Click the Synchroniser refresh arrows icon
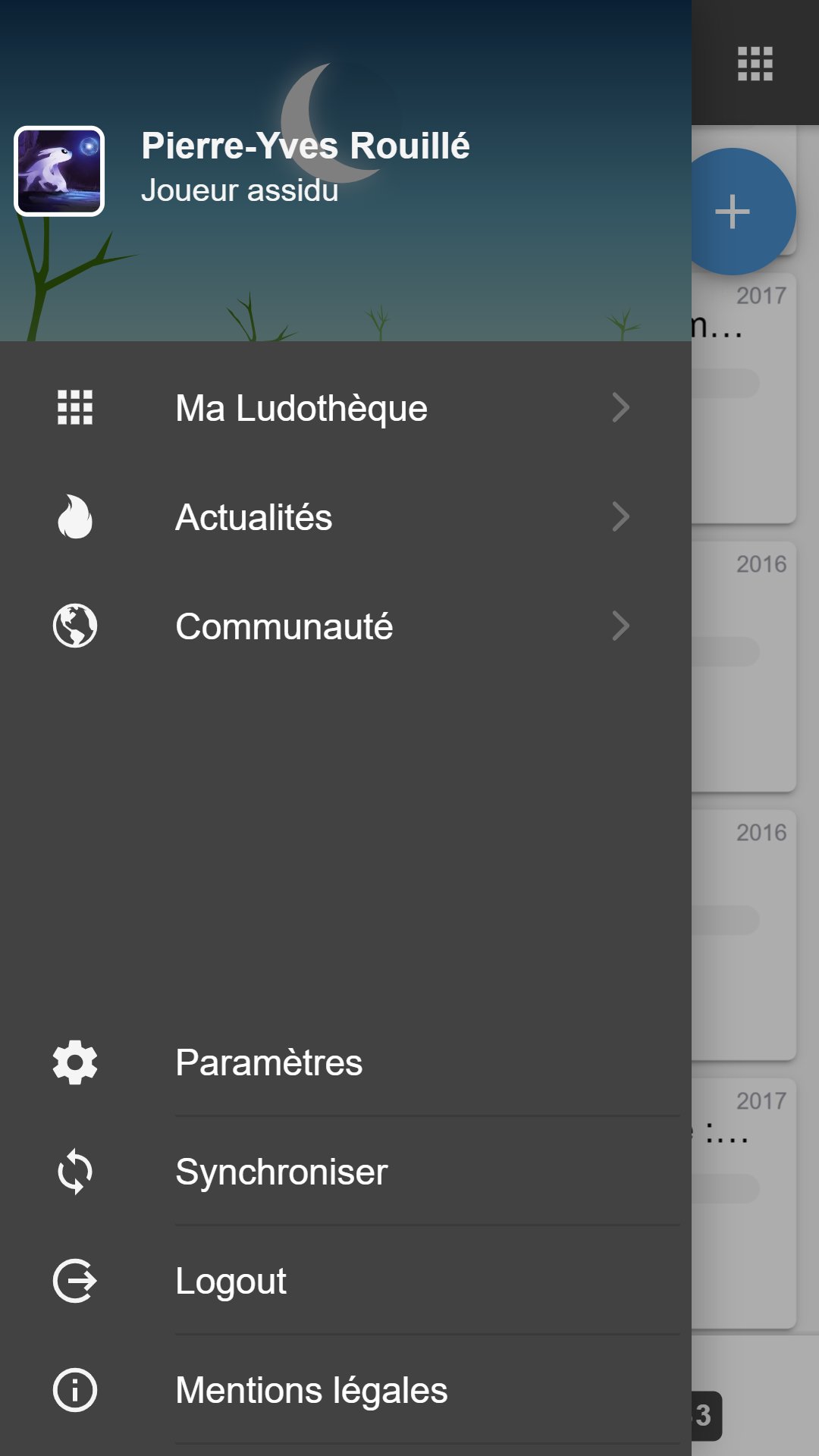 (75, 1172)
